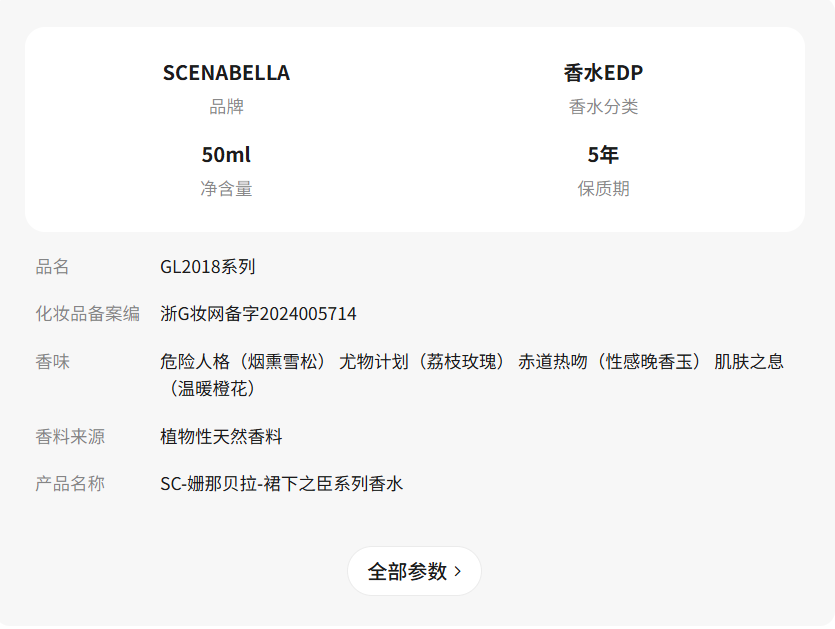The height and width of the screenshot is (629, 835).
Task: Click the 品名 row label
Action: pos(52,267)
